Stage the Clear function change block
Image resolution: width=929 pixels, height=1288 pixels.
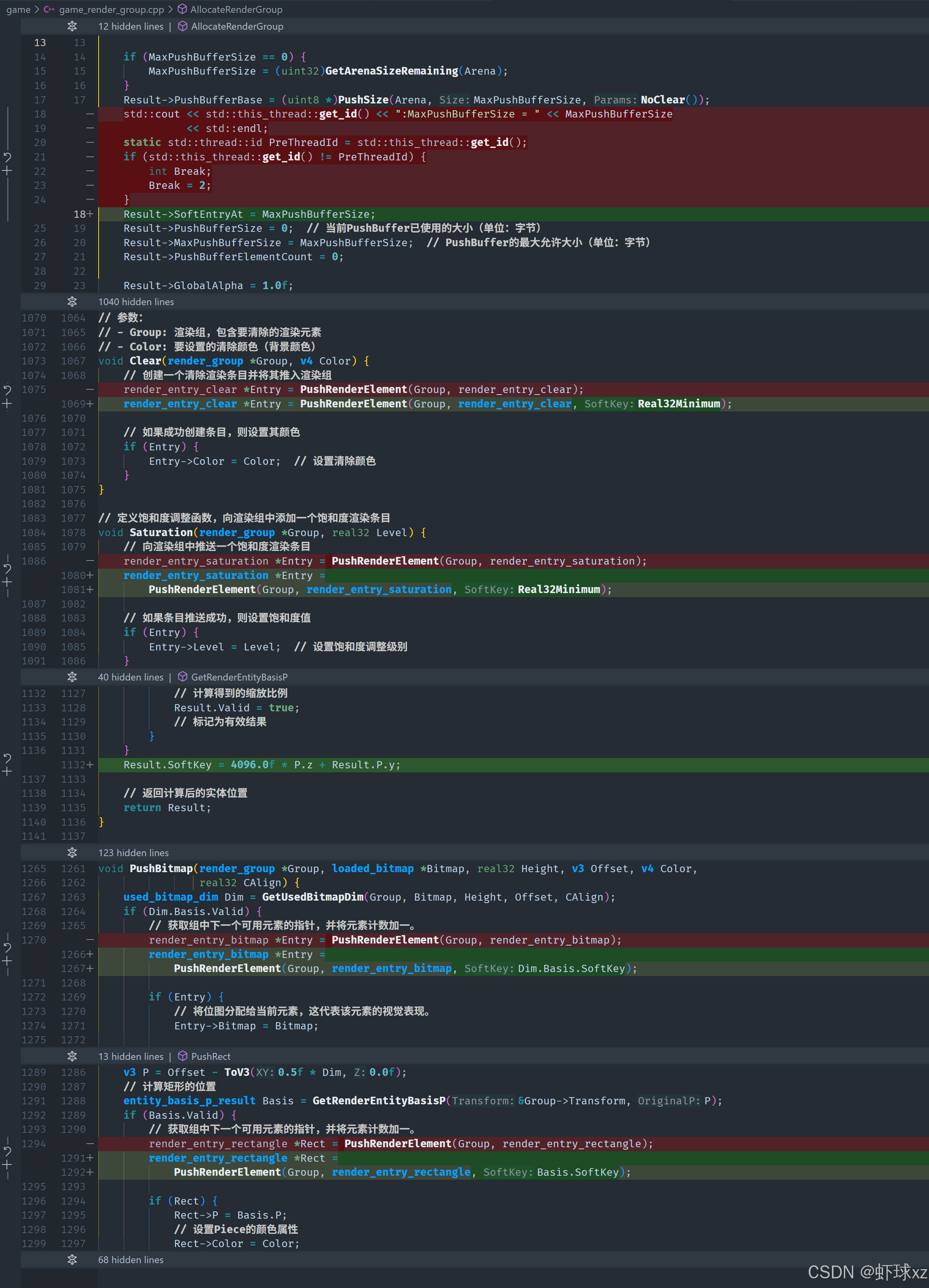(x=7, y=404)
